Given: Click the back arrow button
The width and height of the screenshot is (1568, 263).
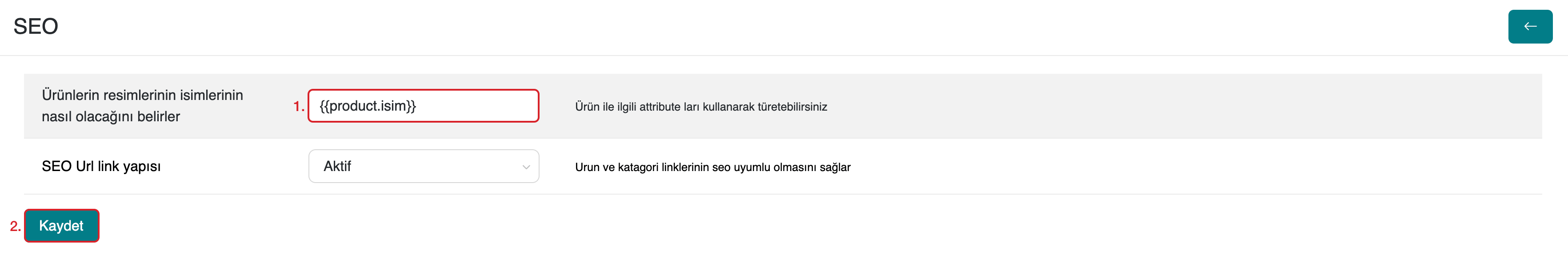Looking at the screenshot, I should coord(1530,27).
